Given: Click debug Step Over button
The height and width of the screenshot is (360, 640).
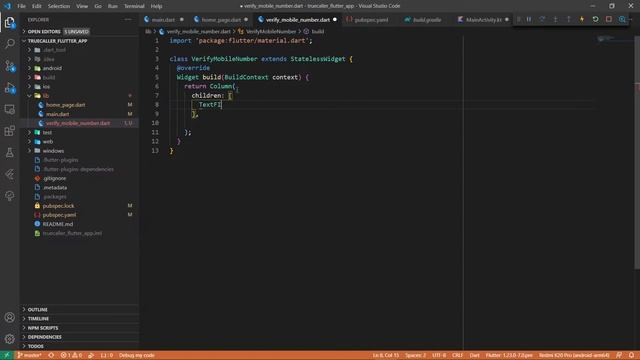Looking at the screenshot, I should point(542,19).
